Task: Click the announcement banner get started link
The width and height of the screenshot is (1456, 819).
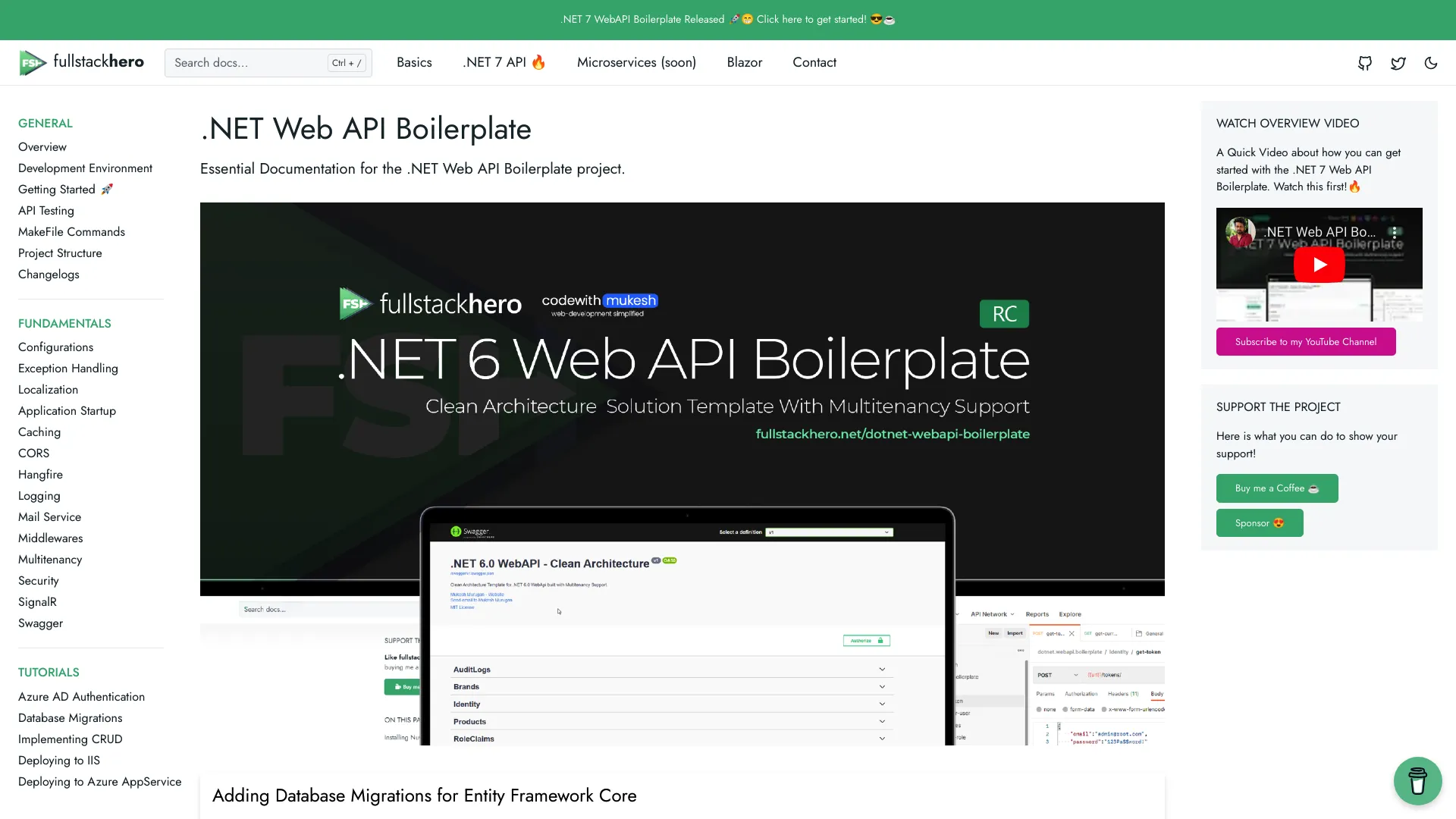Action: click(728, 19)
